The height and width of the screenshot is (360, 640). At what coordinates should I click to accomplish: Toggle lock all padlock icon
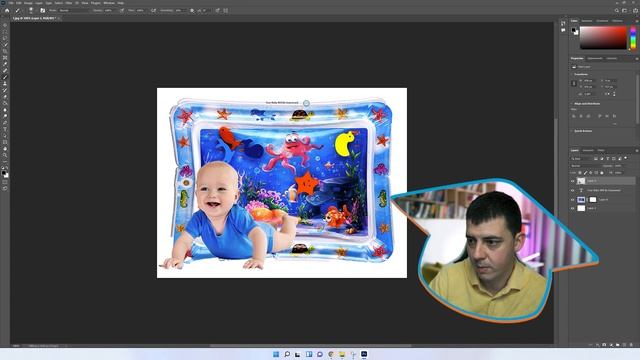click(602, 173)
